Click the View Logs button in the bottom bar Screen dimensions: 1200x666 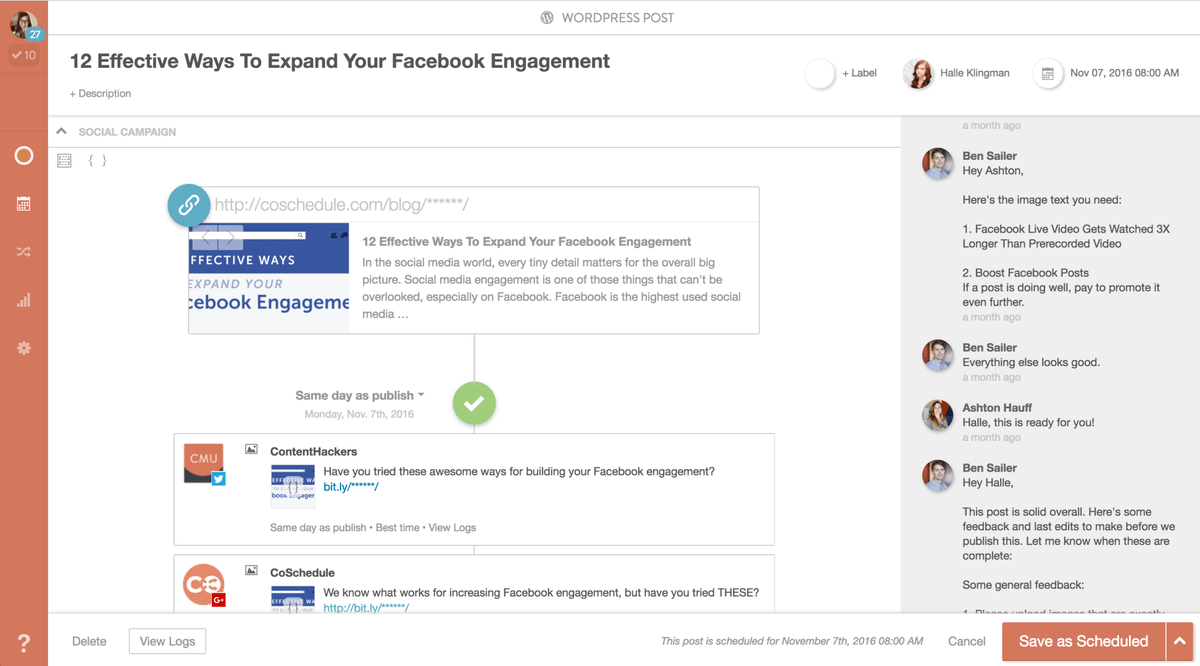click(x=167, y=642)
